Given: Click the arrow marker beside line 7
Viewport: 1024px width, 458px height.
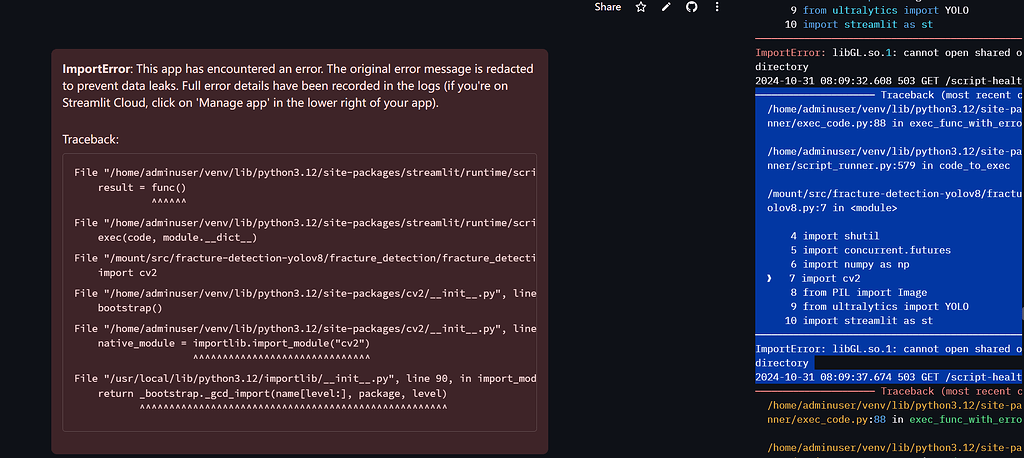Looking at the screenshot, I should (x=769, y=278).
